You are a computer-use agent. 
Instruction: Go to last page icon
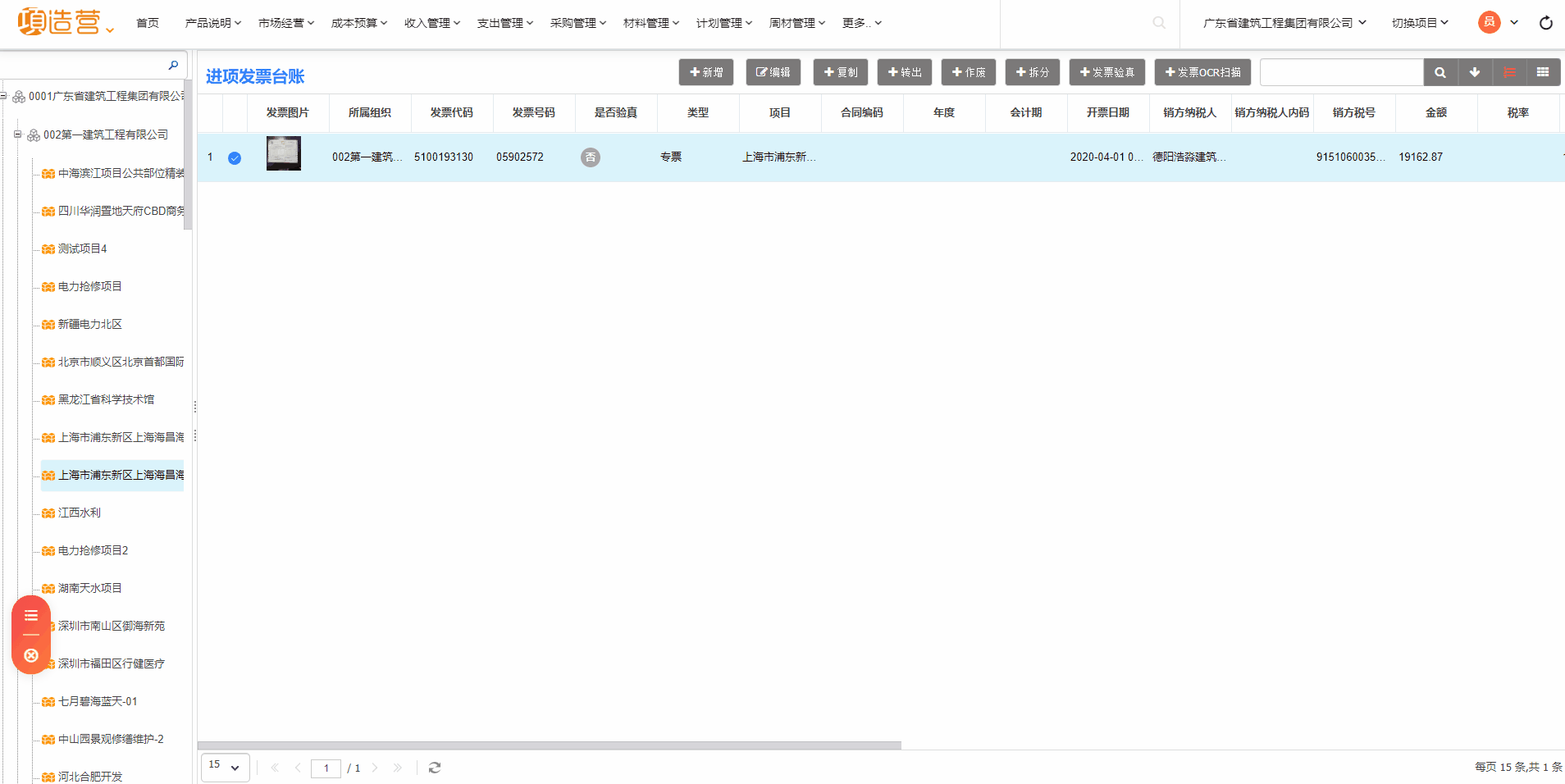398,768
